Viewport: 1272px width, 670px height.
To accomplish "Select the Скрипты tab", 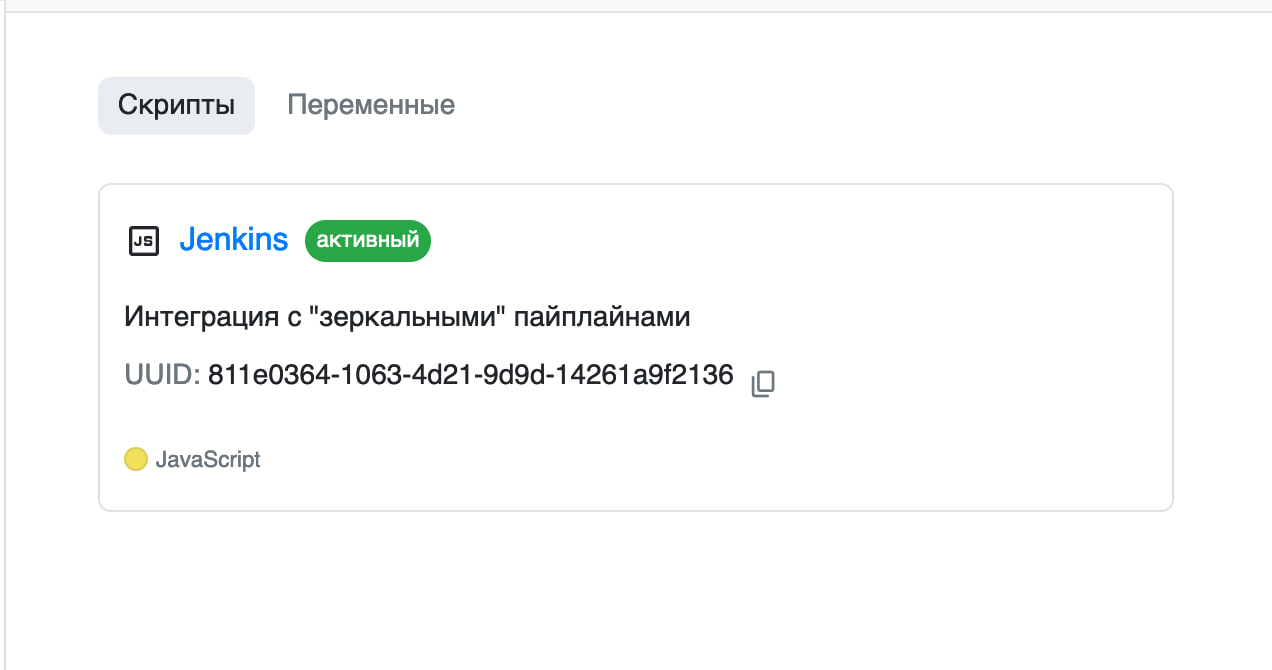I will coord(176,105).
